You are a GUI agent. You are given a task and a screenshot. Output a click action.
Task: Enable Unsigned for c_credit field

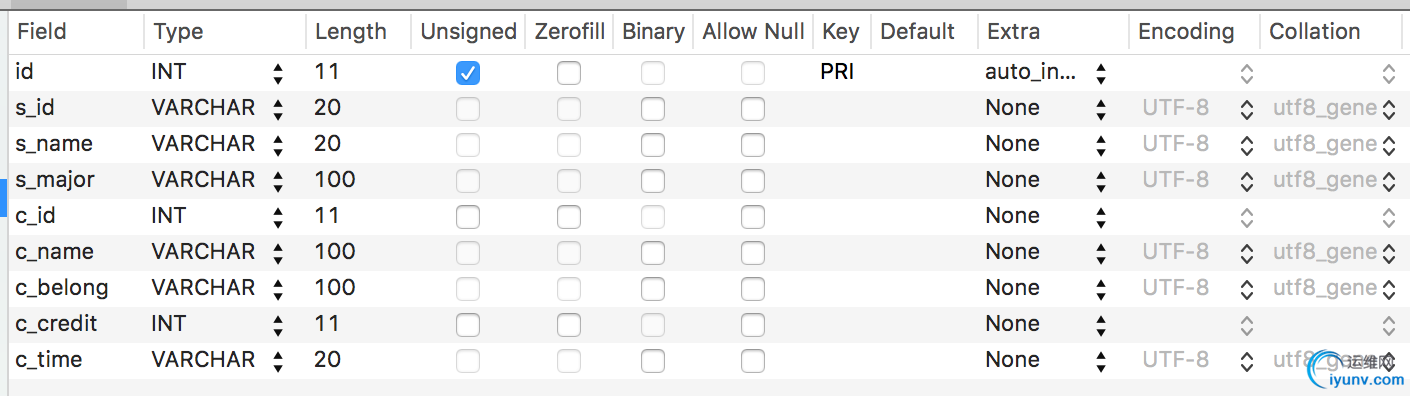pos(468,324)
